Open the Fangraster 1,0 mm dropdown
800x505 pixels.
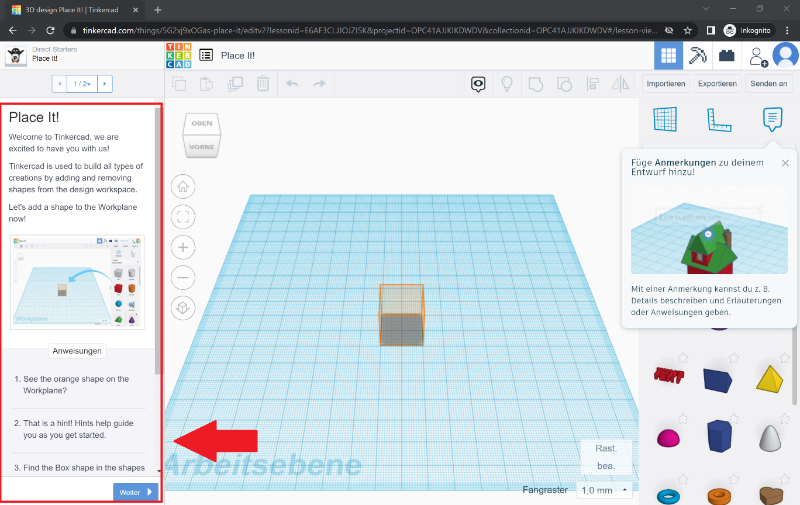(604, 490)
